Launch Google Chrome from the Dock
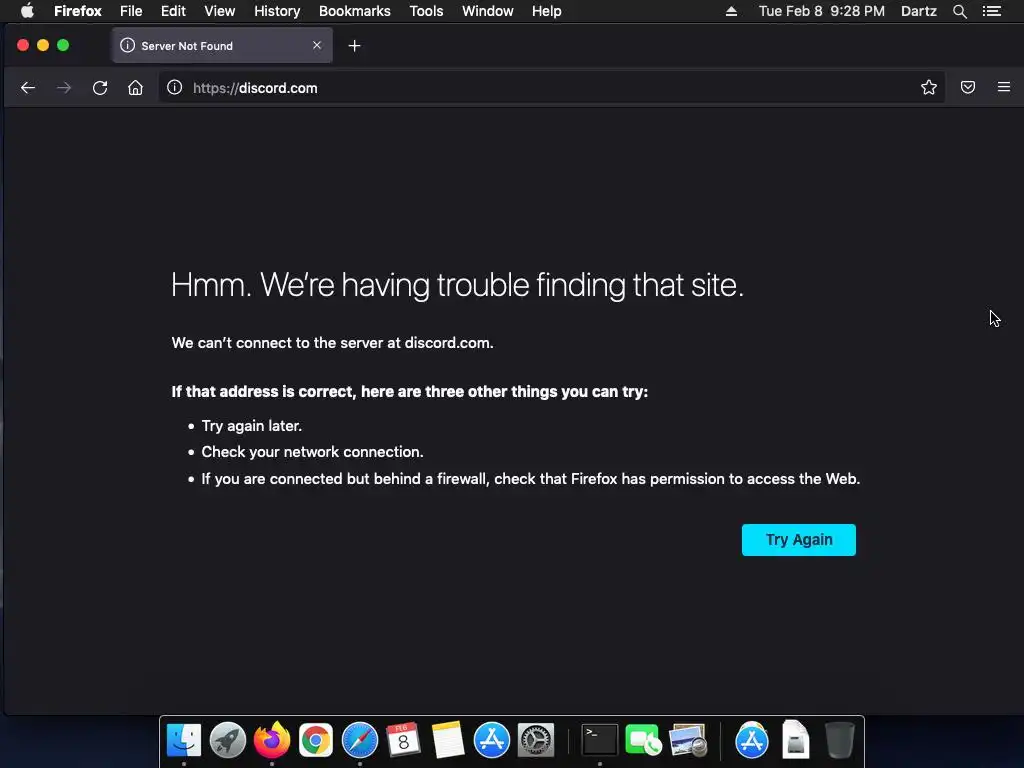This screenshot has height=768, width=1024. coord(315,741)
